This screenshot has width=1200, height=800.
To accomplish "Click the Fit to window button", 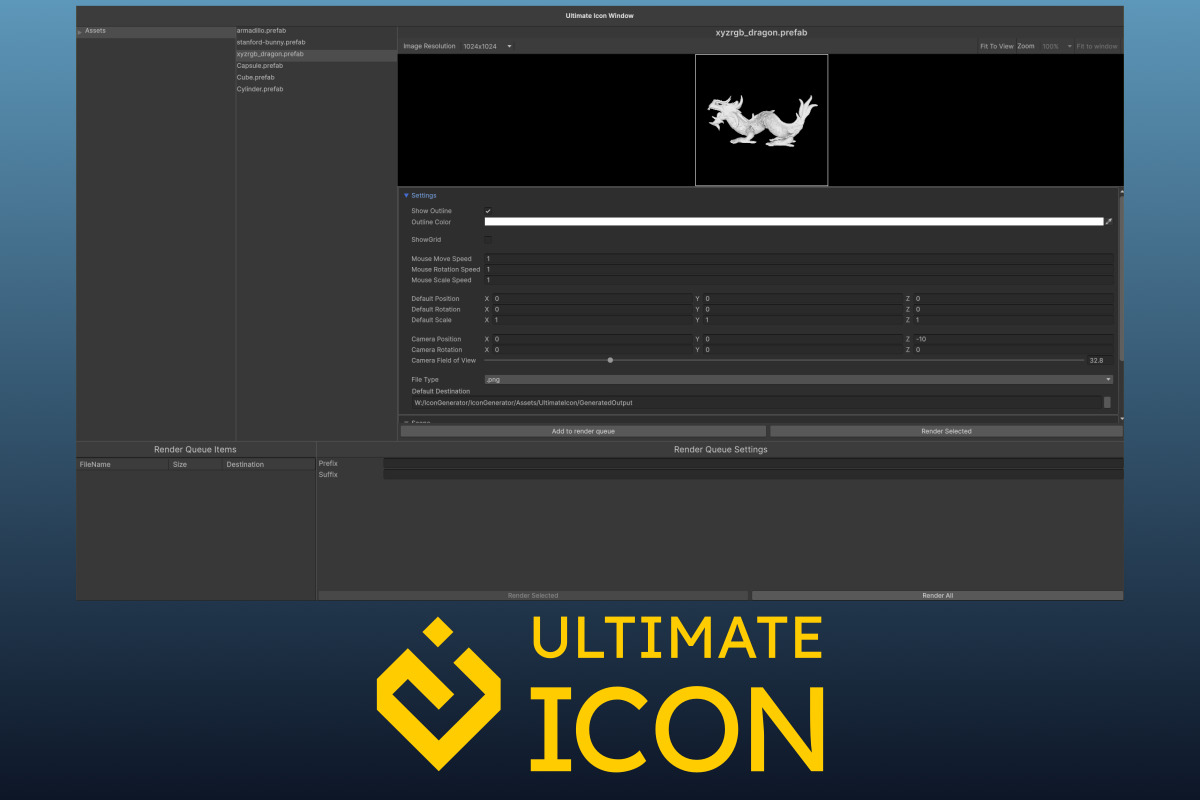I will click(x=1097, y=46).
